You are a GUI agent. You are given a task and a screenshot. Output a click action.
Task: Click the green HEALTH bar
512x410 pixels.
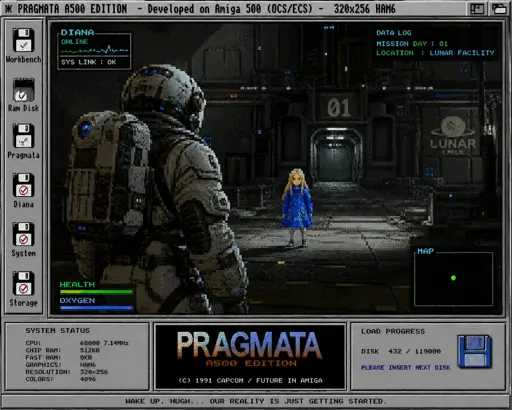[96, 292]
